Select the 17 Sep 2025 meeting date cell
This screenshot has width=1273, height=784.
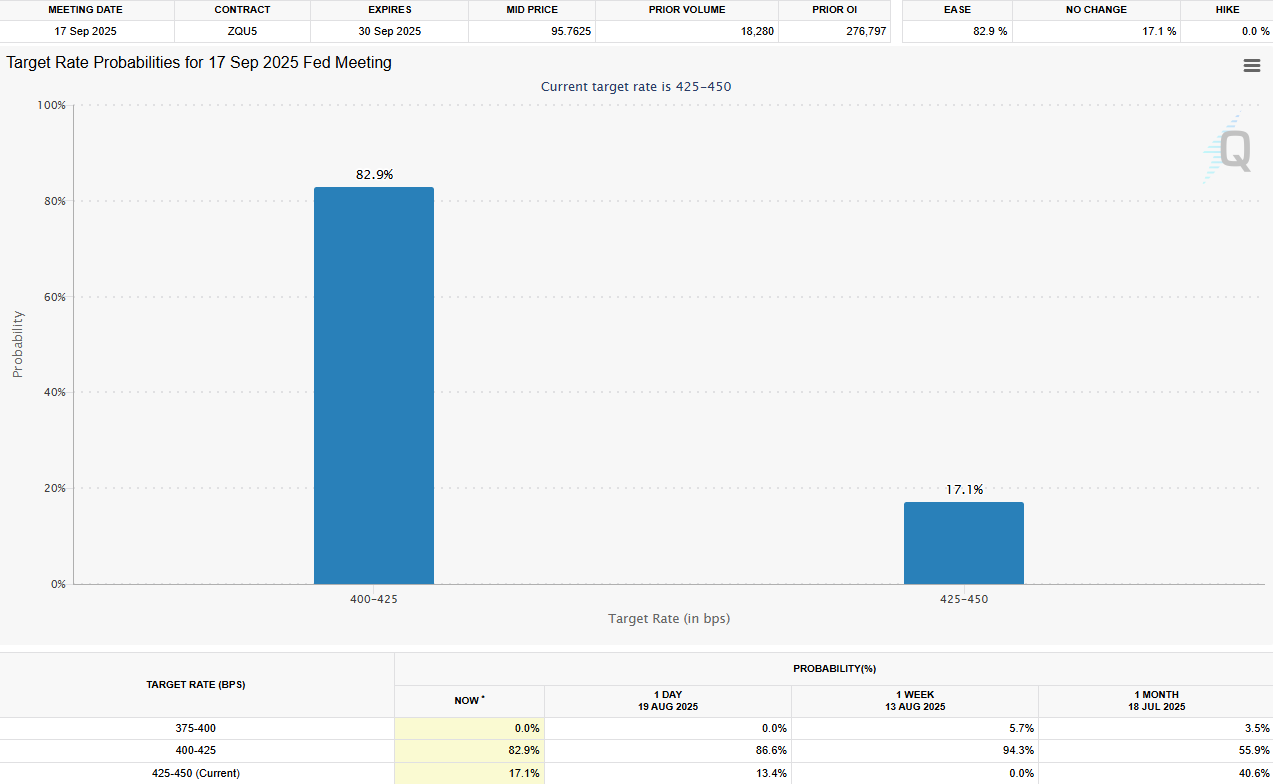86,31
